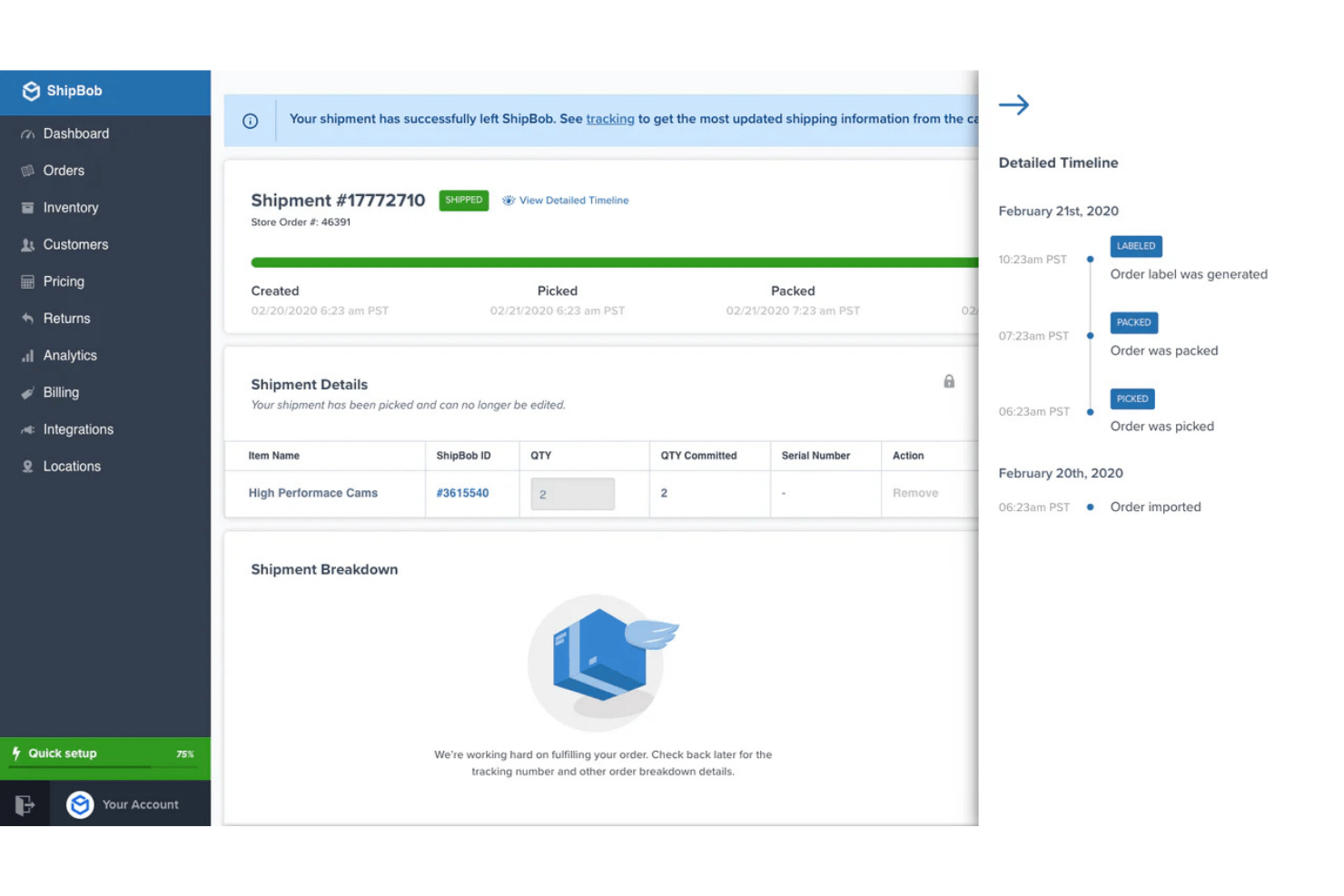Select the High Performace Cams item name

[x=313, y=493]
